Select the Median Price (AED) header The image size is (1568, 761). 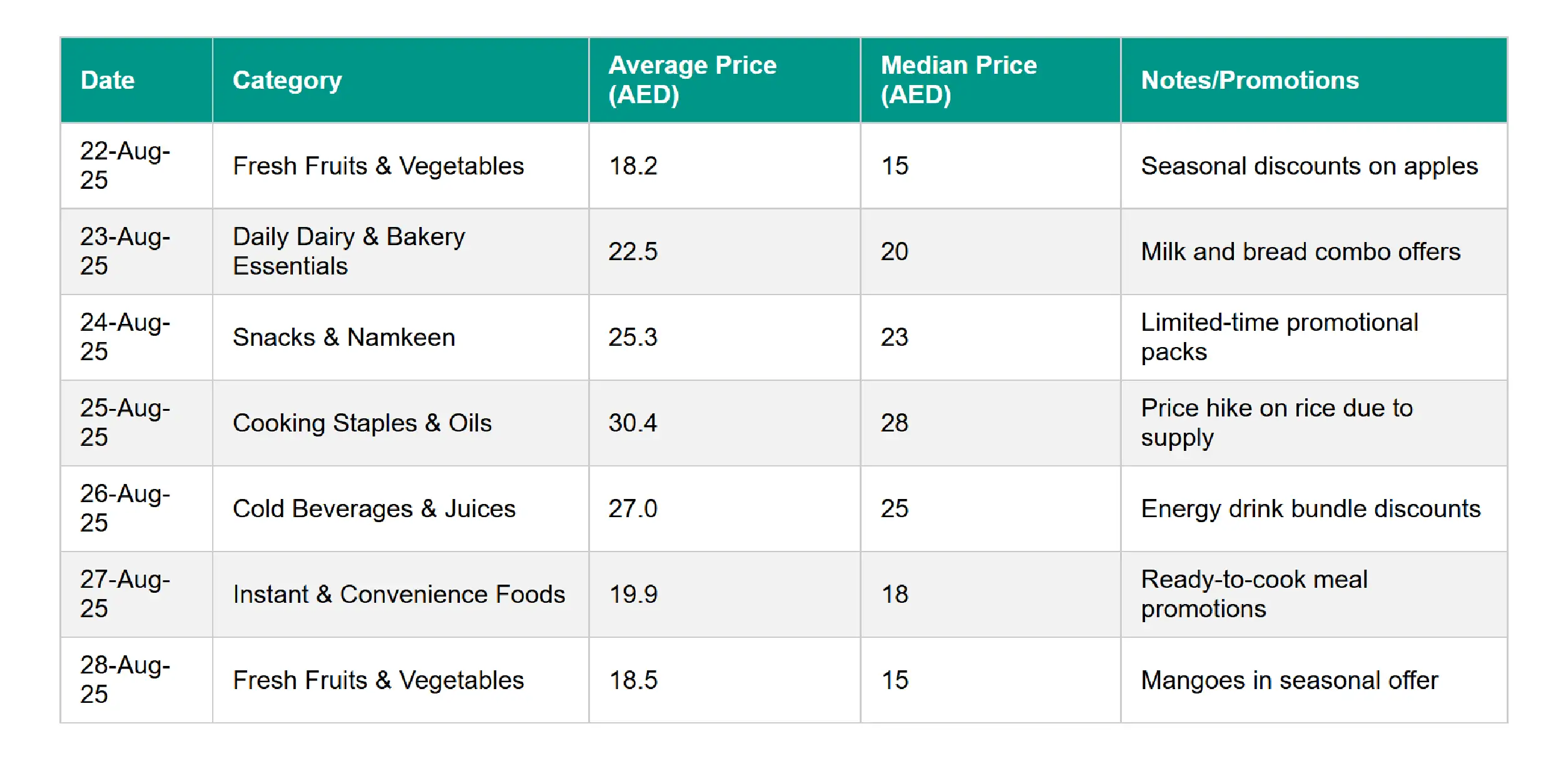click(959, 80)
